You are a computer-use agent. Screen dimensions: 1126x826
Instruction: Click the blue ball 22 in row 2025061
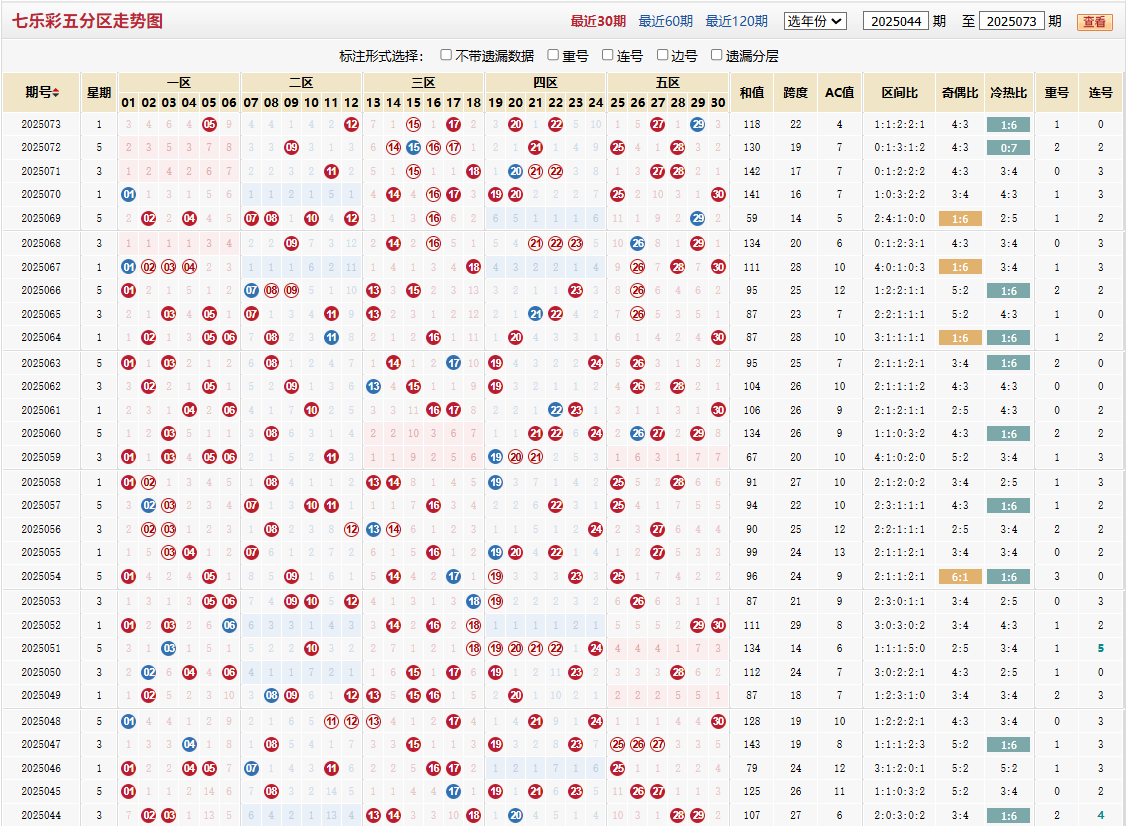coord(555,409)
